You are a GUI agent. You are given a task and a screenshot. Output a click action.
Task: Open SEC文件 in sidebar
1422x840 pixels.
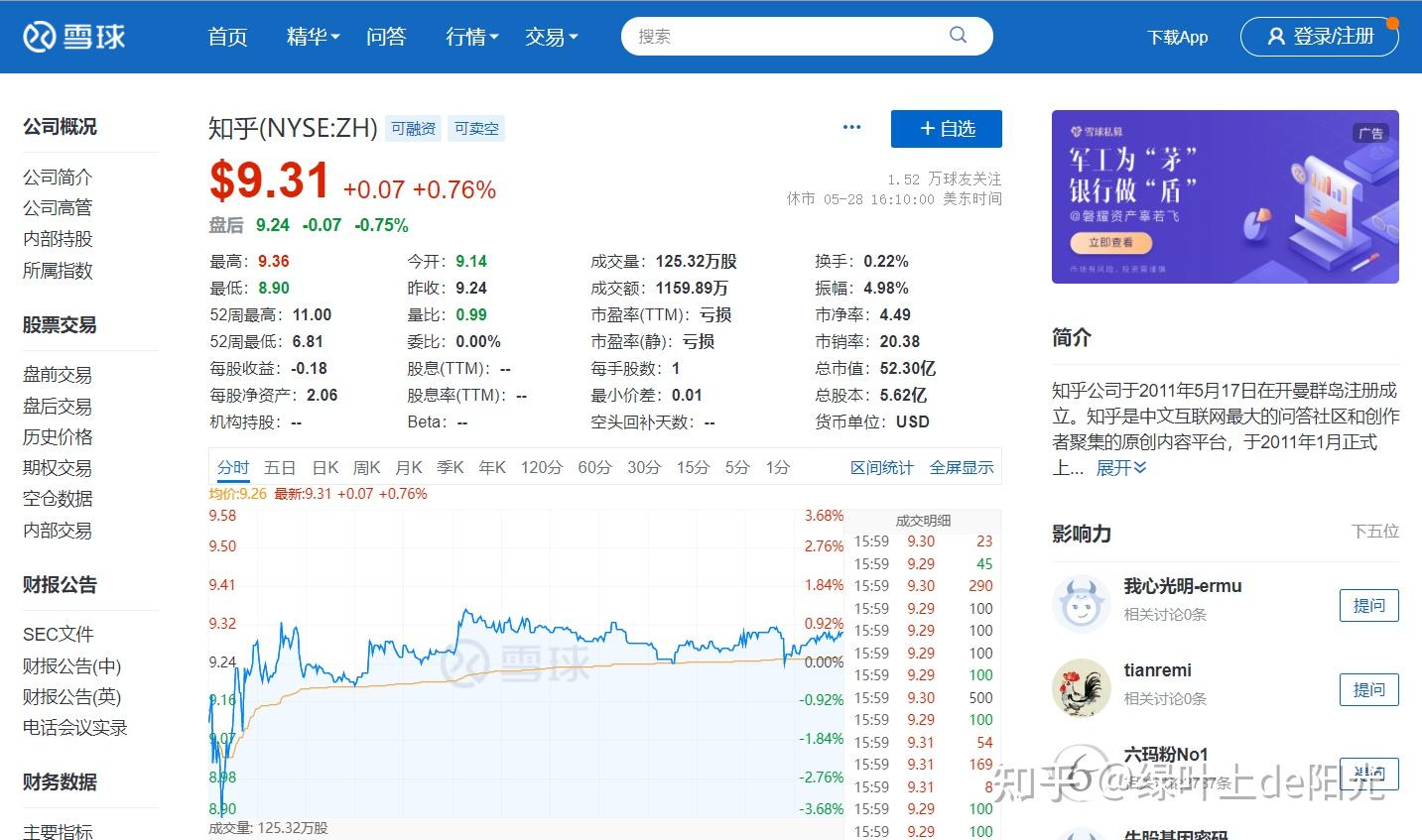(59, 635)
